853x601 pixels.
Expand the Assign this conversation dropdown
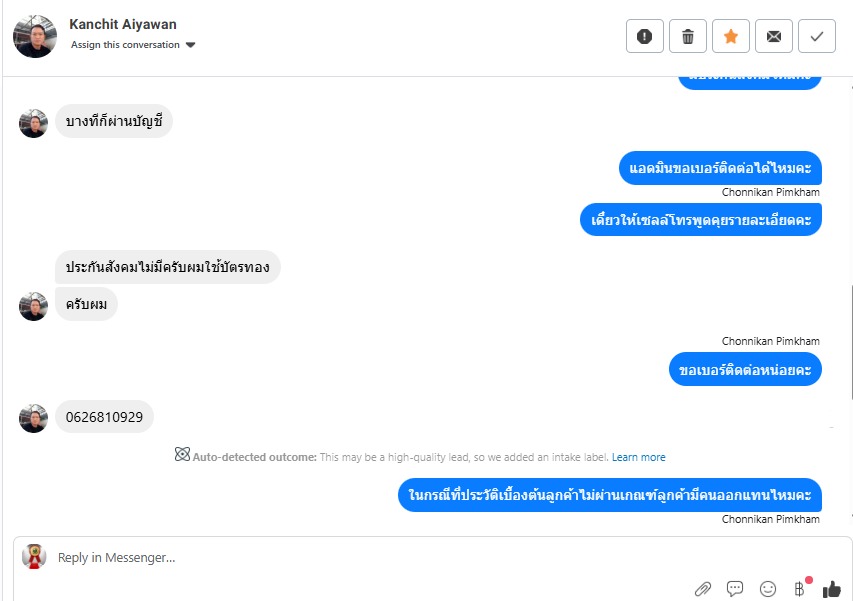tap(133, 45)
